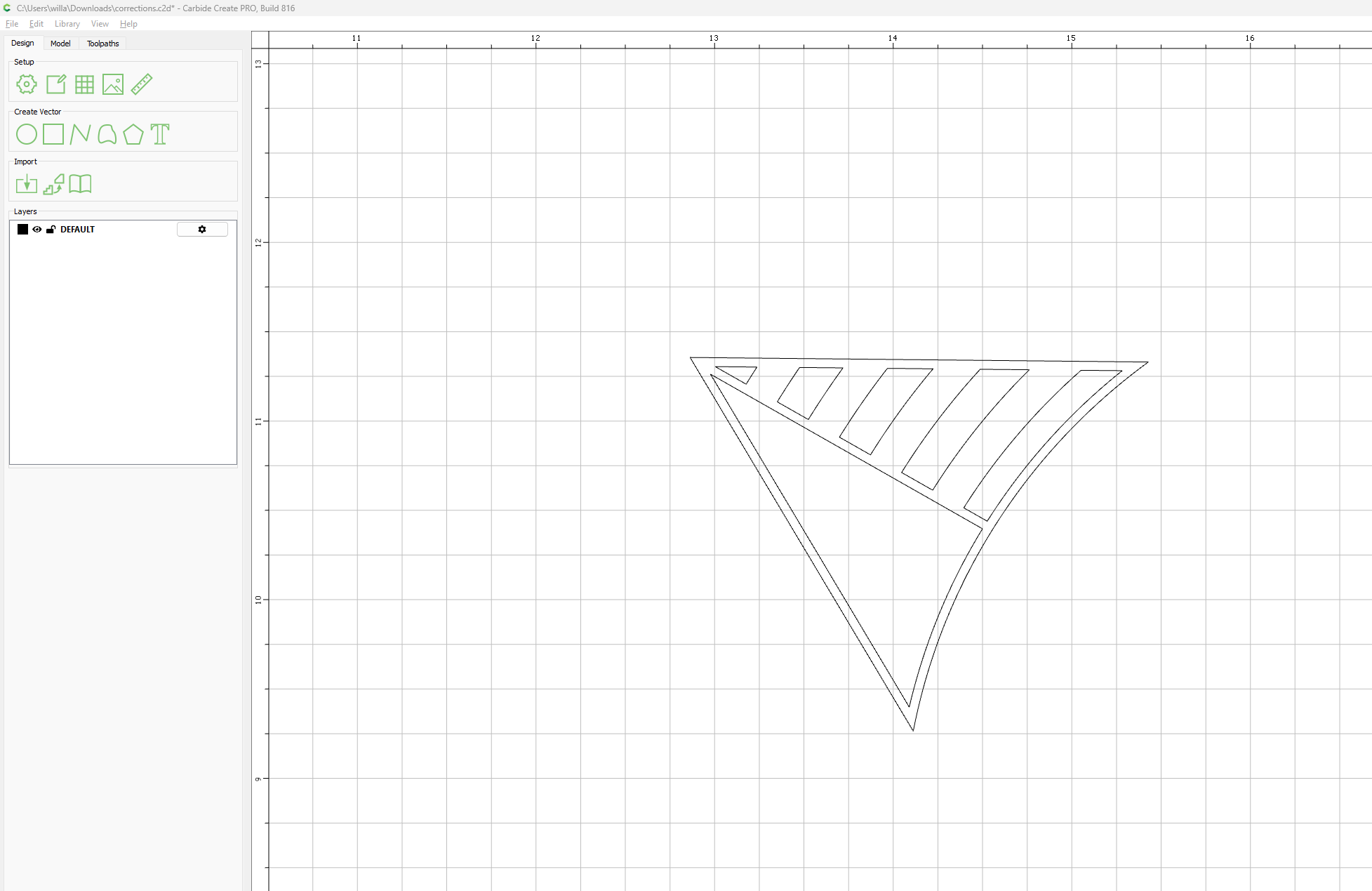The image size is (1372, 891).
Task: Toggle DEFAULT layer visibility eye
Action: pyautogui.click(x=37, y=230)
